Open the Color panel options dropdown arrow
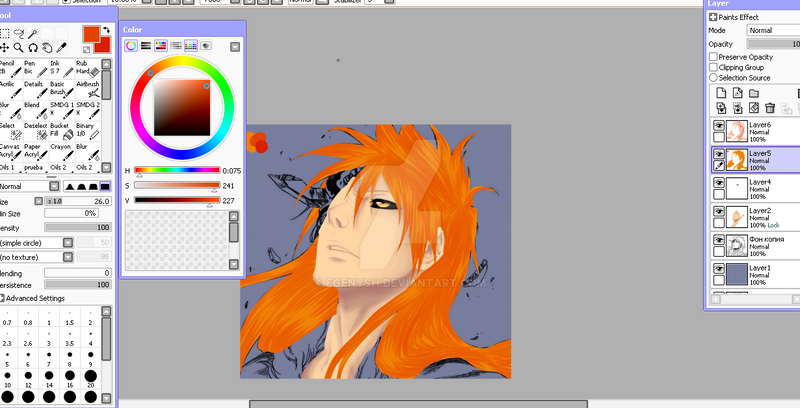Image resolution: width=800 pixels, height=408 pixels. coord(235,47)
